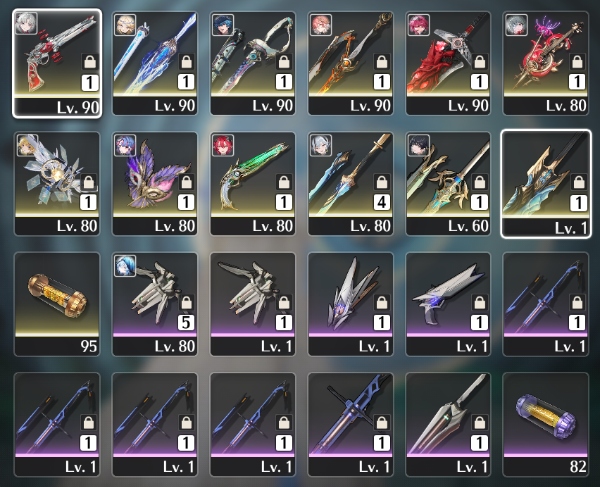
Task: Toggle lock on the highlighted Lv. 1 broadblade
Action: click(579, 182)
